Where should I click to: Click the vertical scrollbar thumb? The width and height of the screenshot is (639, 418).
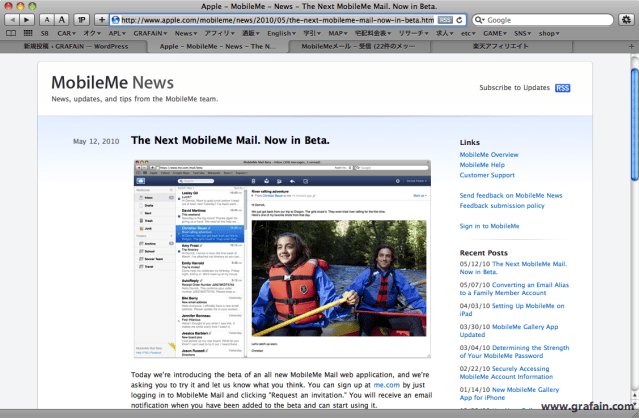coord(635,124)
